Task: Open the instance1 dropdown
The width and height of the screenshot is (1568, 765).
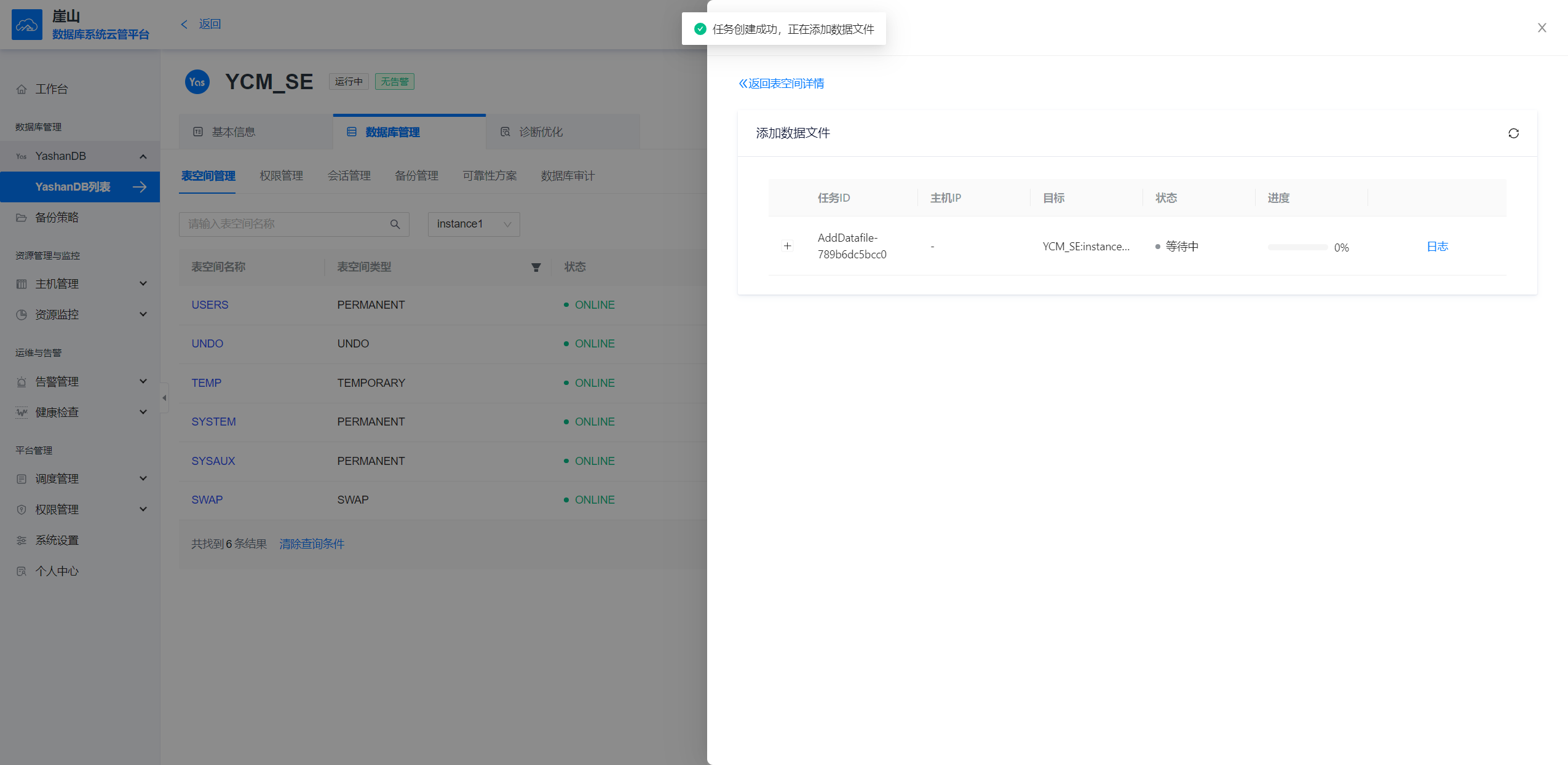Action: pyautogui.click(x=473, y=224)
